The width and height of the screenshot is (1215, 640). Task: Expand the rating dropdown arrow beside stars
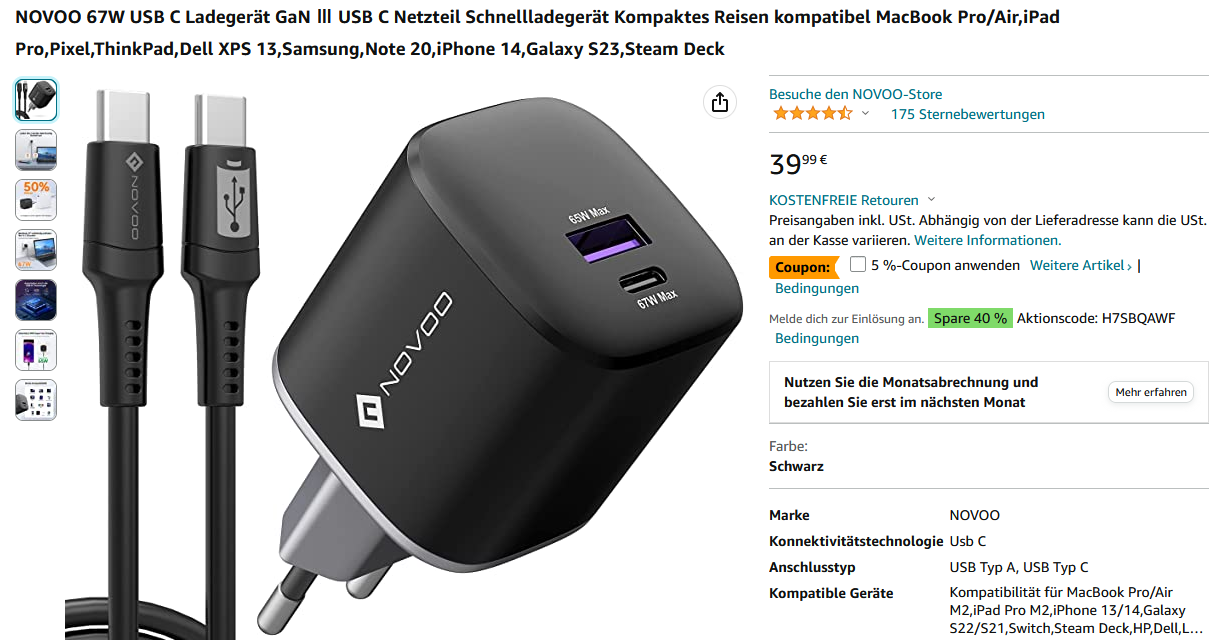click(866, 114)
